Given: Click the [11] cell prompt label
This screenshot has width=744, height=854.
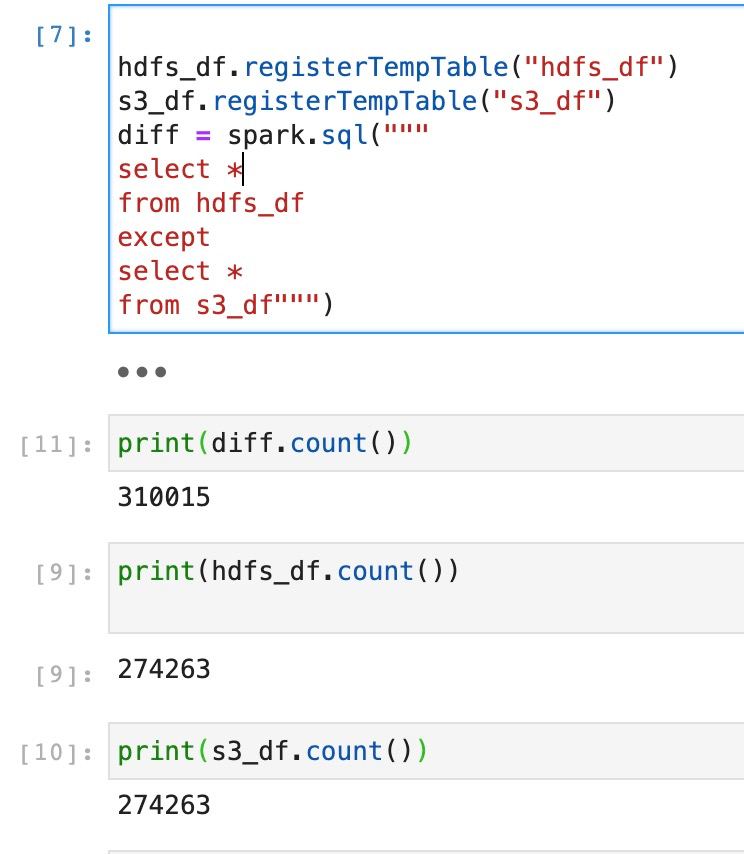Looking at the screenshot, I should 56,445.
